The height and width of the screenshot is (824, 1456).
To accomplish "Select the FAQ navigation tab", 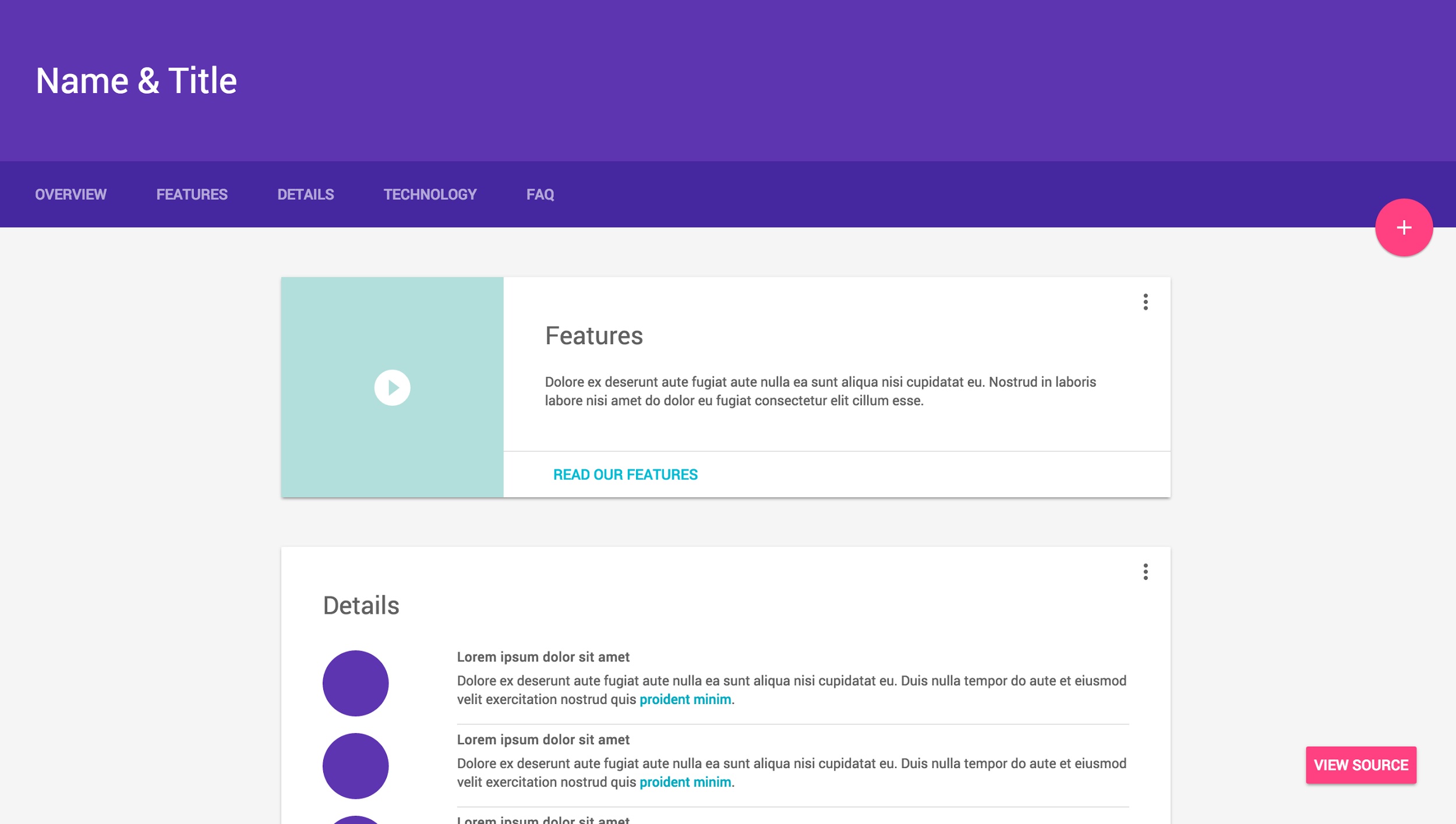I will click(x=540, y=194).
